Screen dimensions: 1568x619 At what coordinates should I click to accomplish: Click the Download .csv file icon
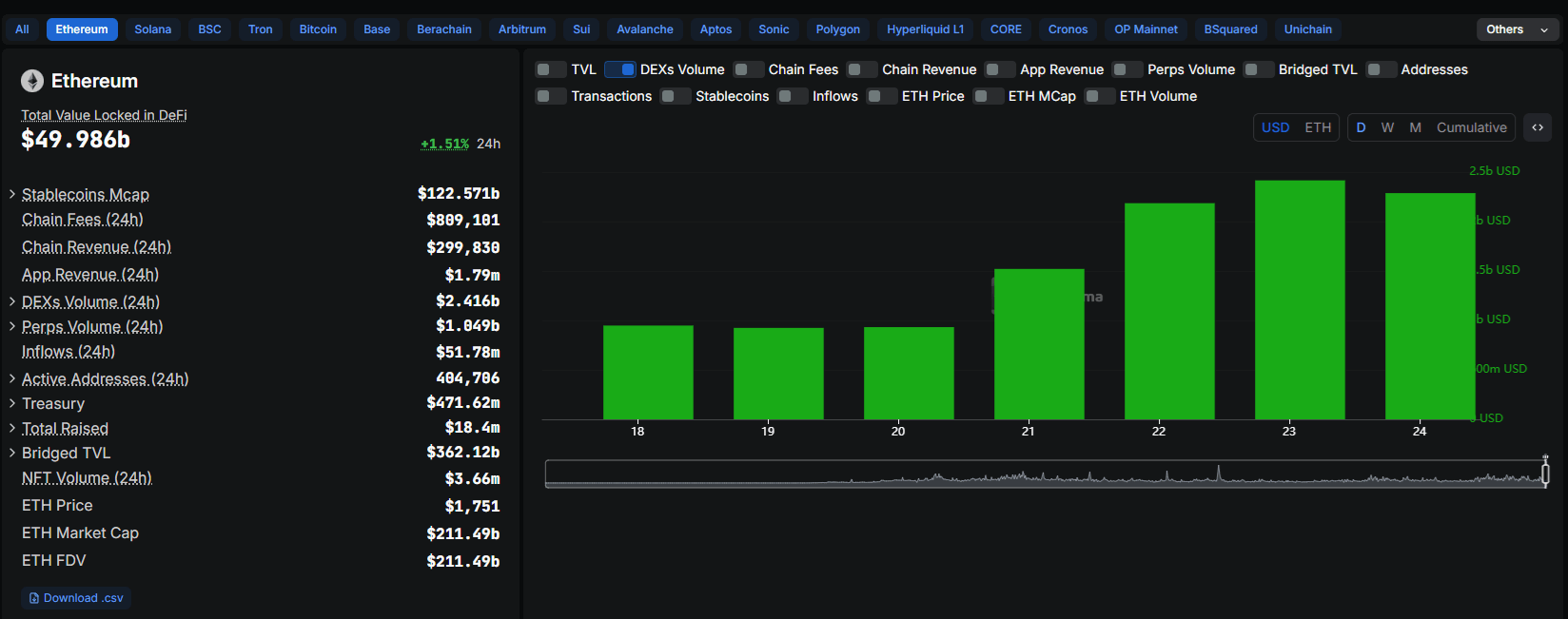tap(34, 598)
